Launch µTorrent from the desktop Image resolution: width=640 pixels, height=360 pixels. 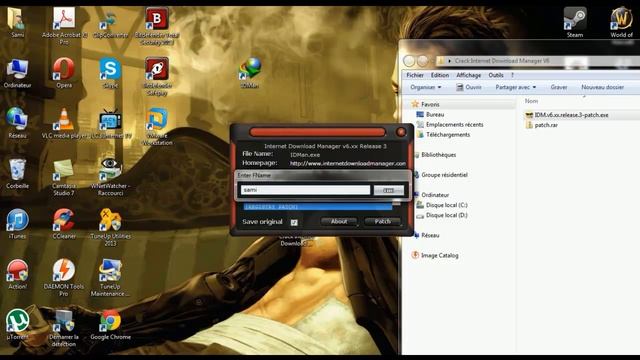pyautogui.click(x=17, y=324)
